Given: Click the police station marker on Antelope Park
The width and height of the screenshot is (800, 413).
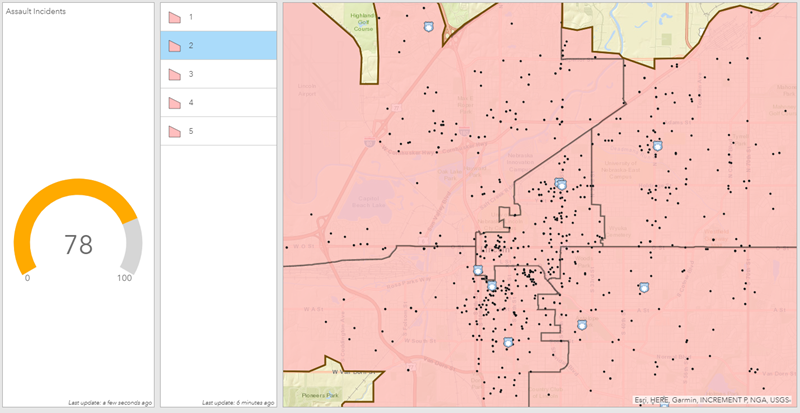Looking at the screenshot, I should pyautogui.click(x=582, y=325).
